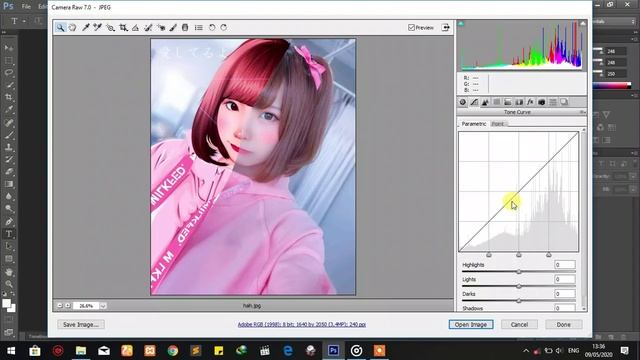Click the foreground color swatch in Photoshop
The height and width of the screenshot is (360, 640).
pyautogui.click(x=6, y=304)
